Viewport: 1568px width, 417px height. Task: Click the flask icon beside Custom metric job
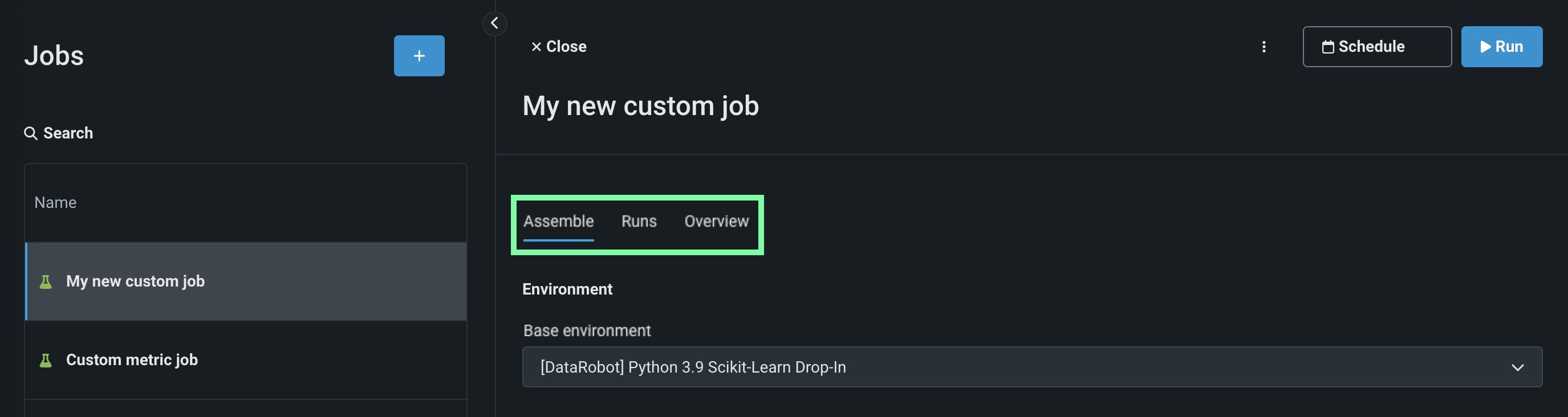tap(46, 361)
